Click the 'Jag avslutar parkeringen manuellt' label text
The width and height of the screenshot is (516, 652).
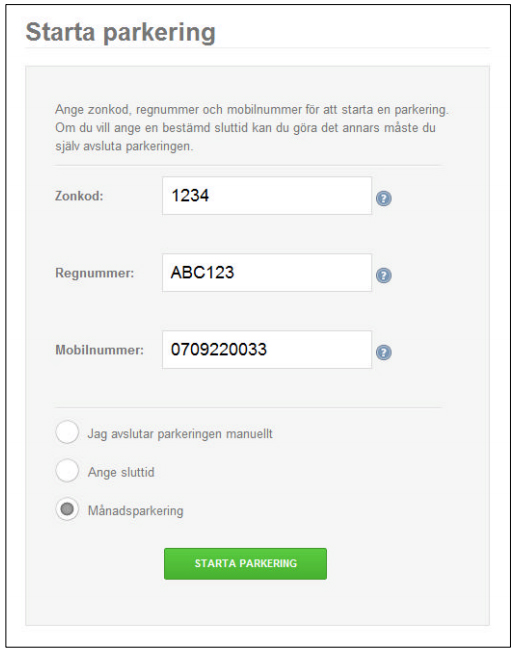[x=180, y=434]
